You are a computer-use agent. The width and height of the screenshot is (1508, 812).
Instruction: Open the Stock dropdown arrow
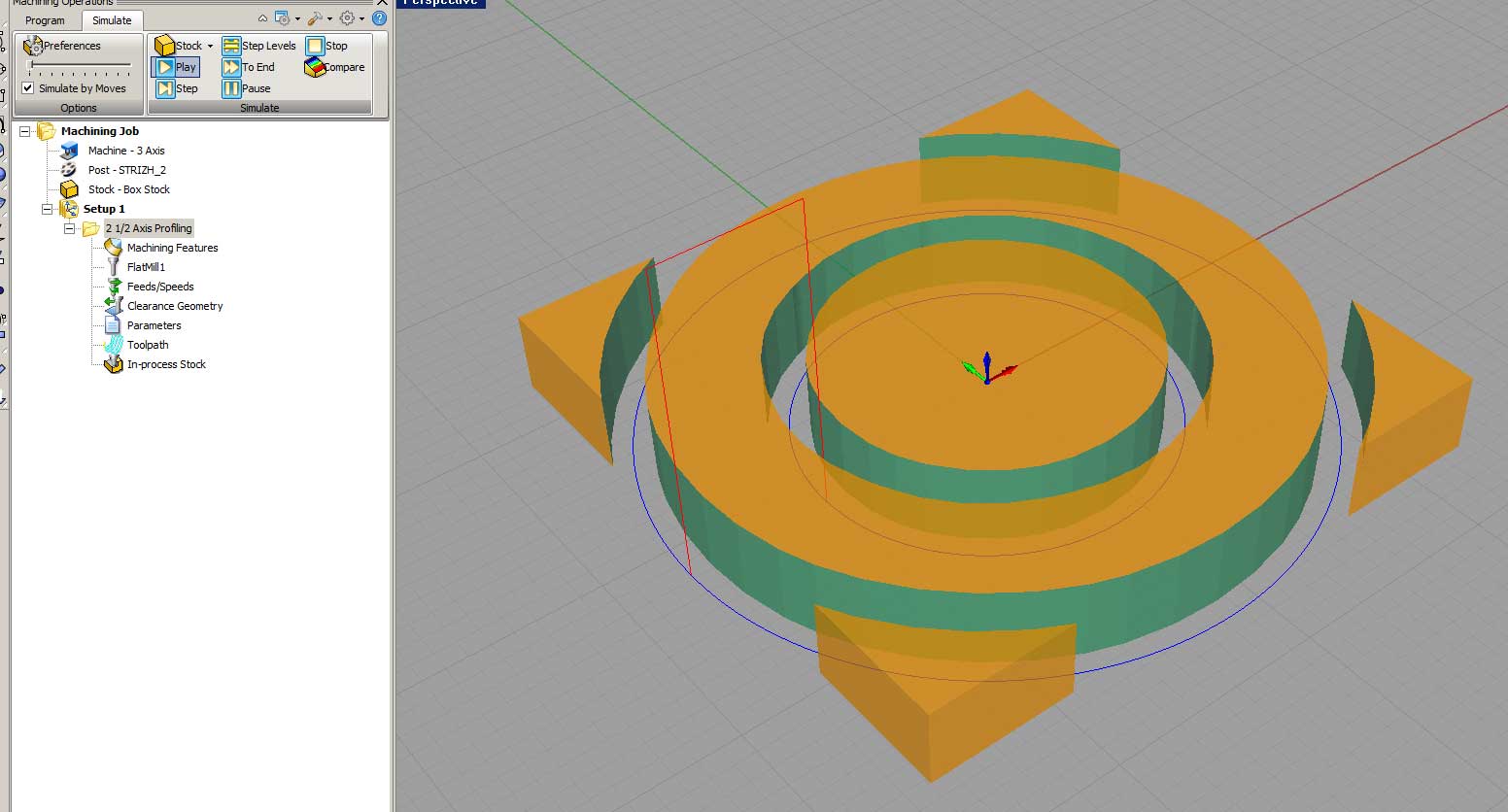point(210,46)
